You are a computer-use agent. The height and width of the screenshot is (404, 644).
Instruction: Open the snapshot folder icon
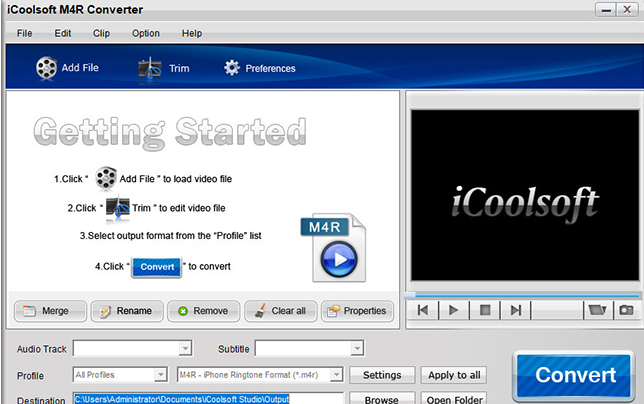(598, 310)
